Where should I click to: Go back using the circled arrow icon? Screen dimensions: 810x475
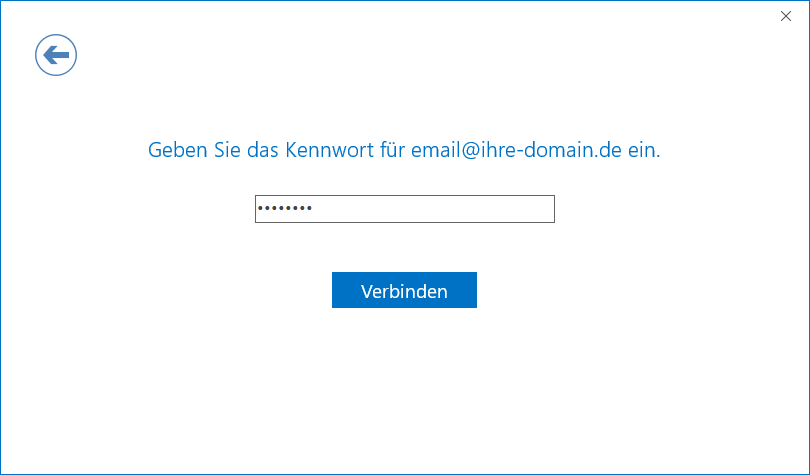point(56,55)
